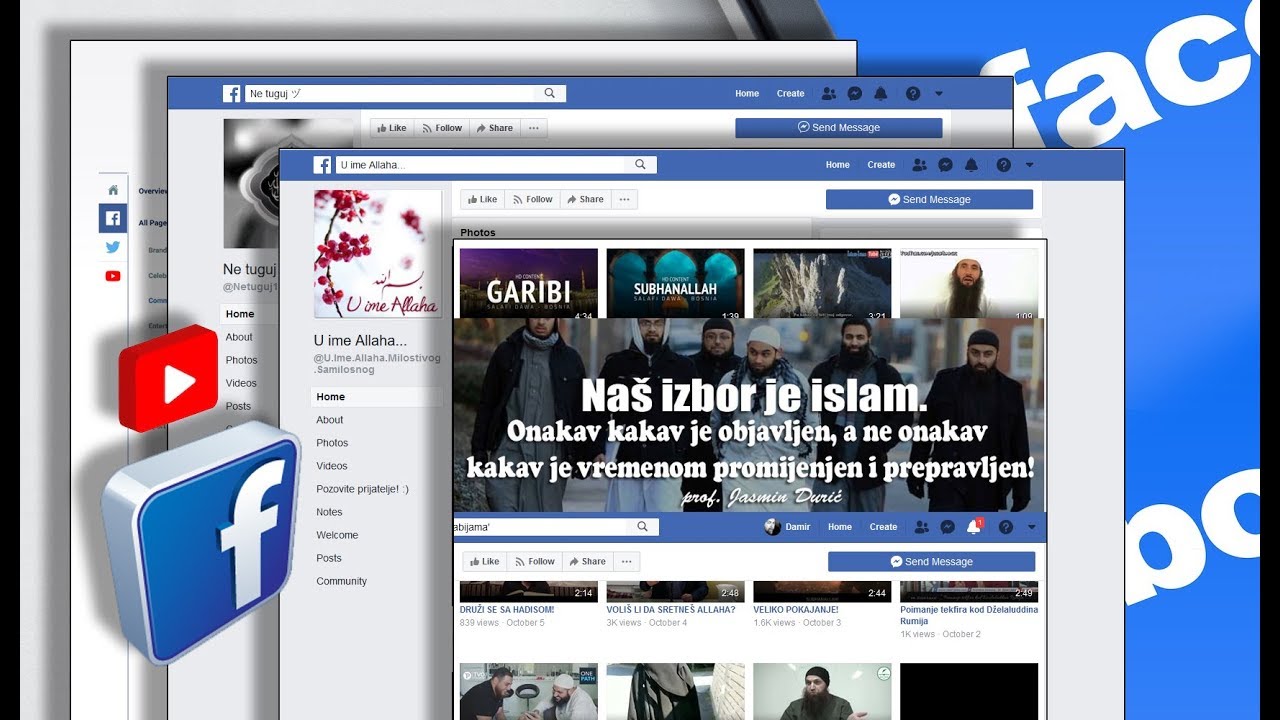This screenshot has height=720, width=1280.
Task: Open Photos in U ime Allaha sidebar
Action: [x=332, y=443]
